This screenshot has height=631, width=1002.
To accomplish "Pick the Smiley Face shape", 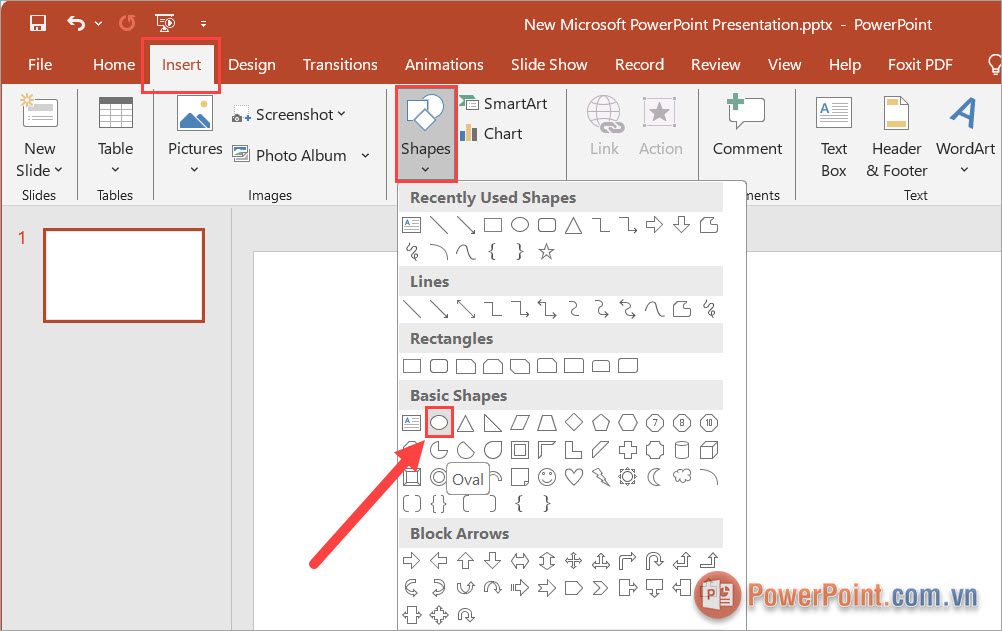I will 547,477.
